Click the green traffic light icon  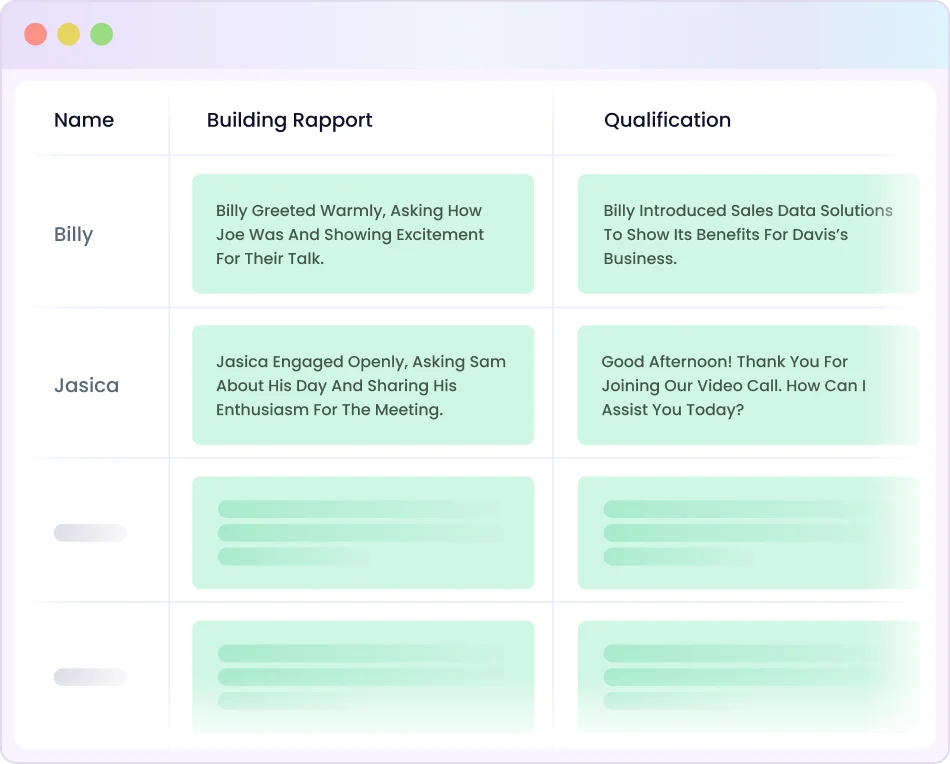(100, 33)
